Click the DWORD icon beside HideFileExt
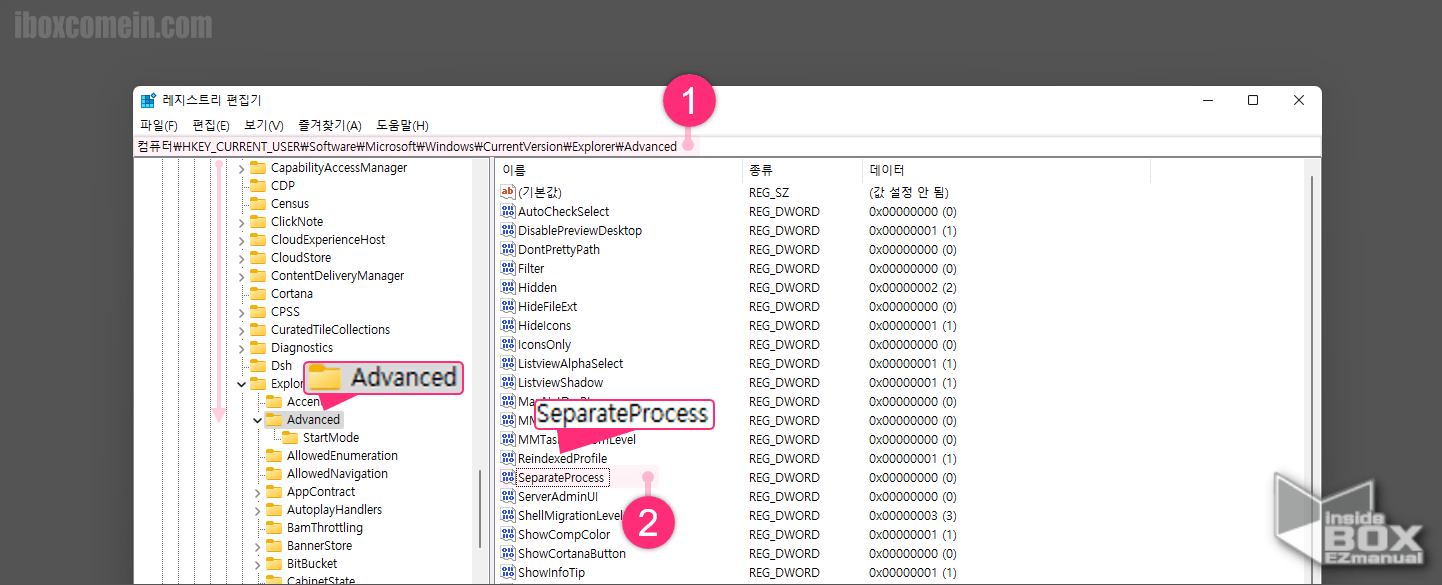 (x=507, y=307)
